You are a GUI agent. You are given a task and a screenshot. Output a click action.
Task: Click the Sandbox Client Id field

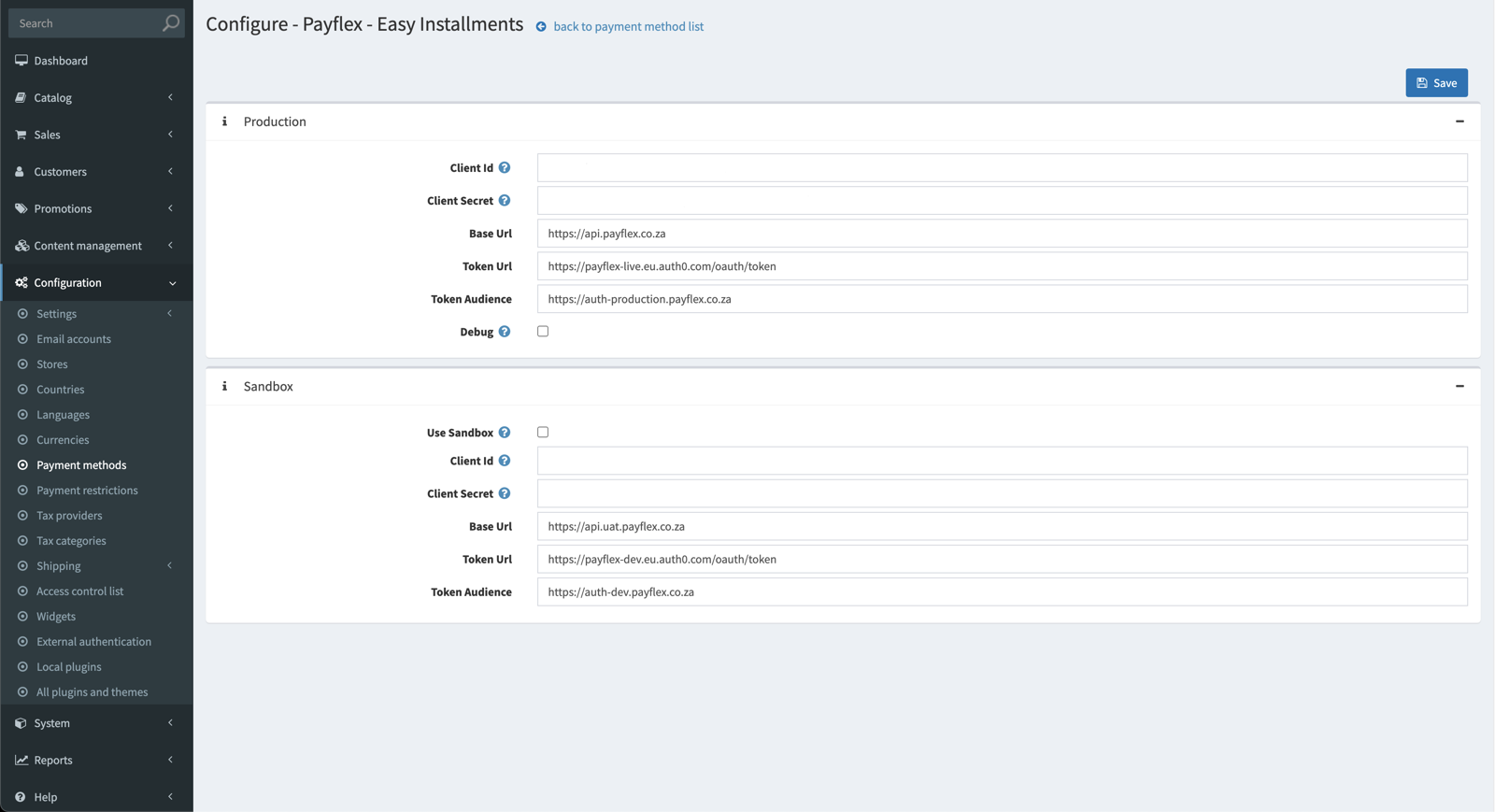tap(1002, 461)
